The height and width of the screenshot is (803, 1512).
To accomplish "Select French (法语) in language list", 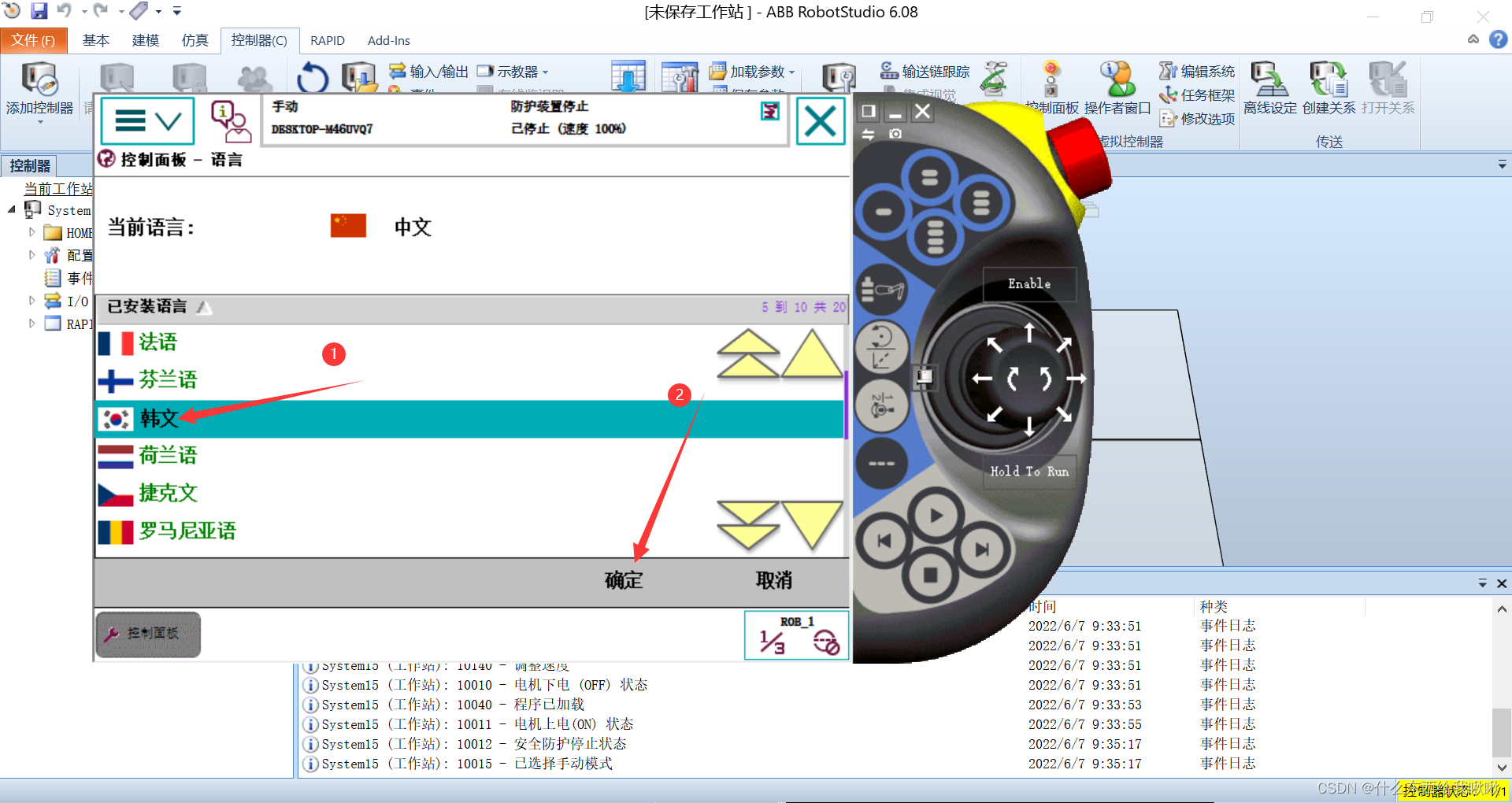I will (469, 343).
